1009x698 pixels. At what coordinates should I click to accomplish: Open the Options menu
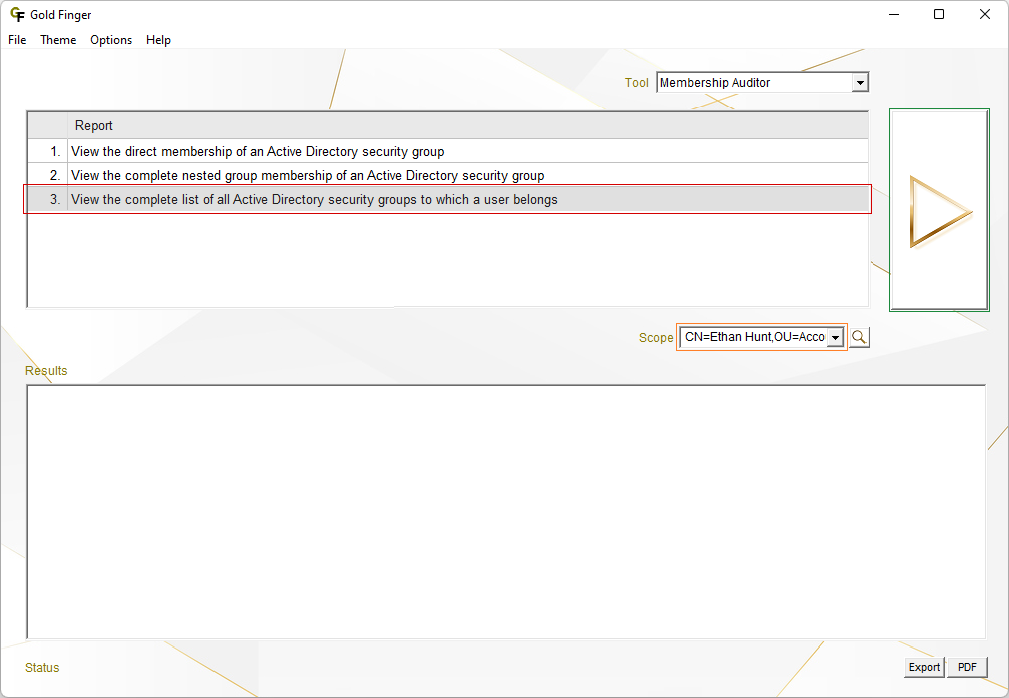[111, 40]
